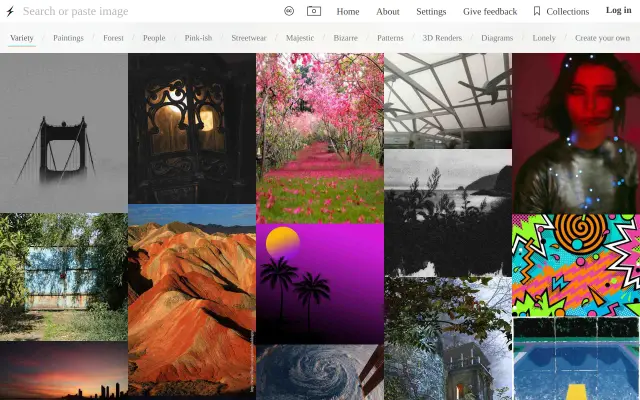Switch to the Streetwear tab
The height and width of the screenshot is (400, 640).
tap(249, 38)
